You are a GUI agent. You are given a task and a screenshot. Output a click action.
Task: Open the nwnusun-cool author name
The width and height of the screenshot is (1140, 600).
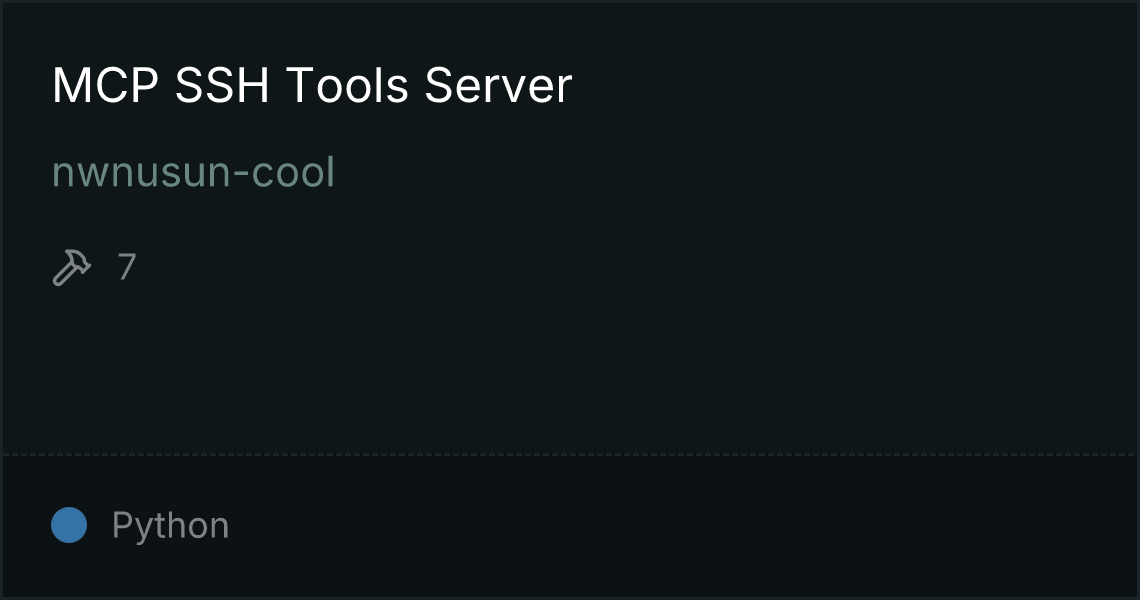(x=193, y=172)
